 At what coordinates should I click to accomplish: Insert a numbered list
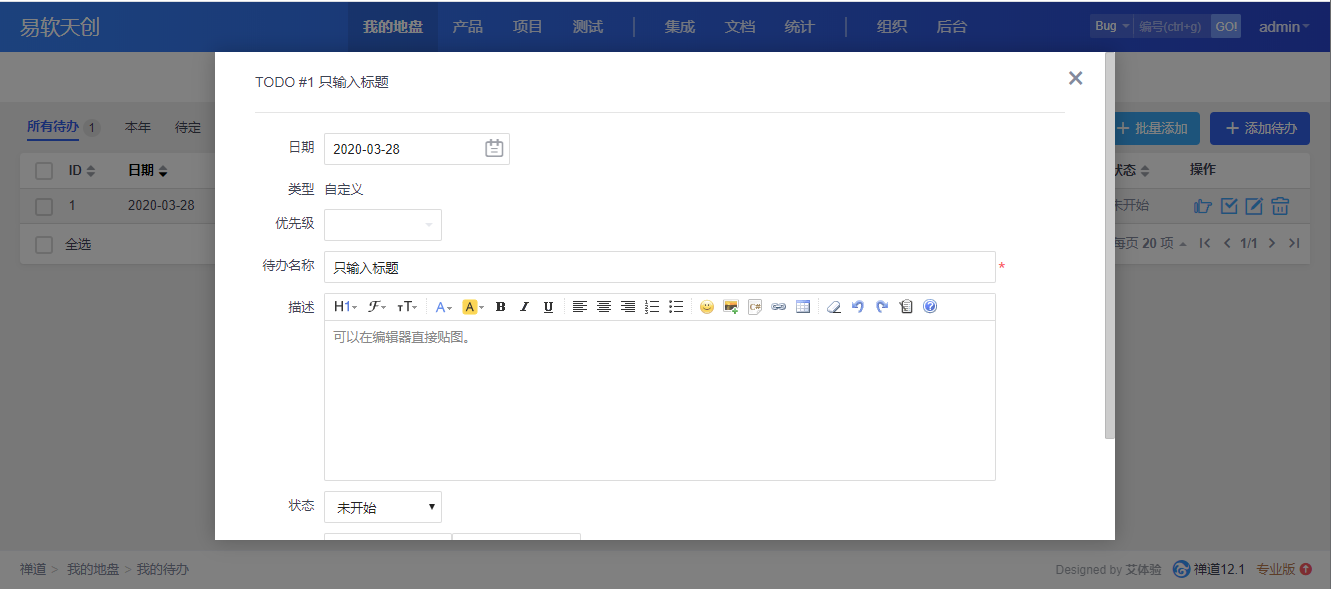pos(652,307)
